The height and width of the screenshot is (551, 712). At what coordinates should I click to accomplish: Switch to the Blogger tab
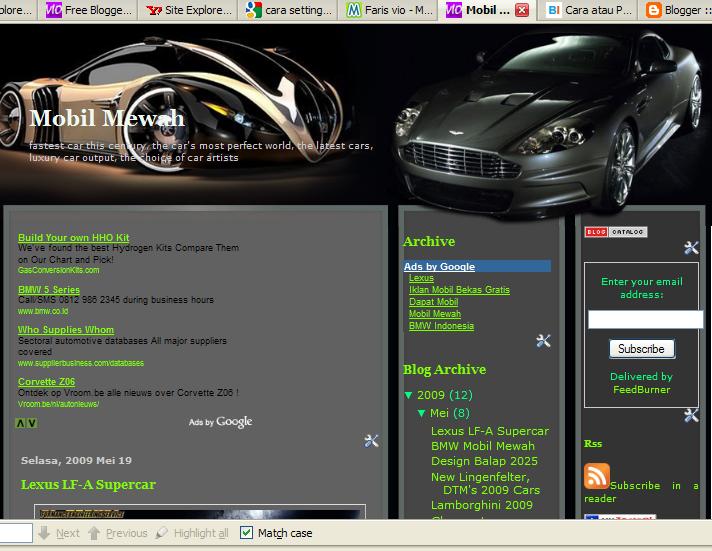coord(677,10)
